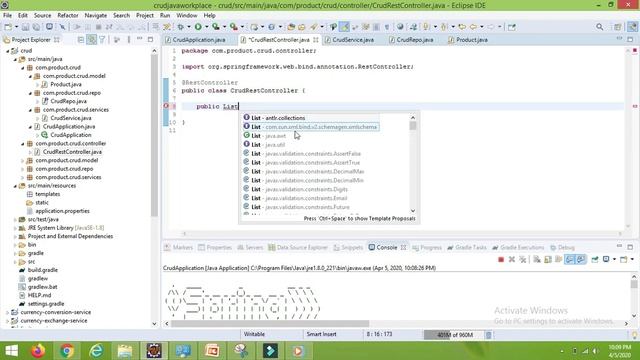Close the CrudRestController.java tab
The image size is (640, 360).
tap(316, 40)
